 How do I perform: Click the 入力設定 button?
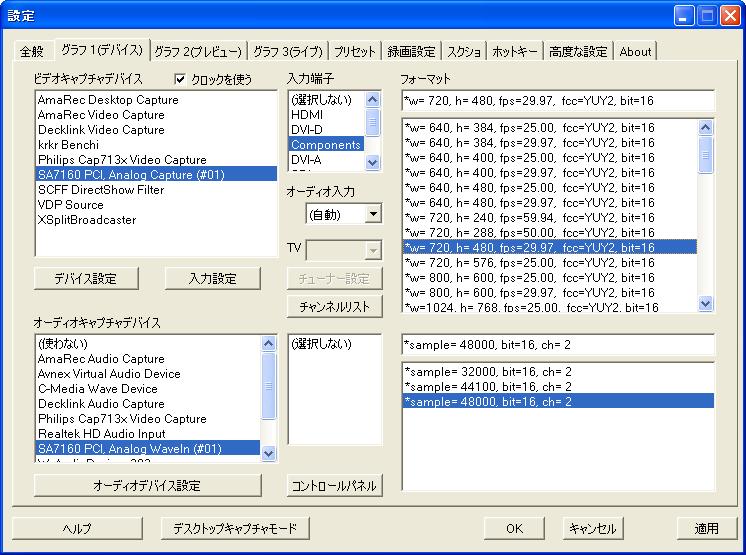(212, 279)
